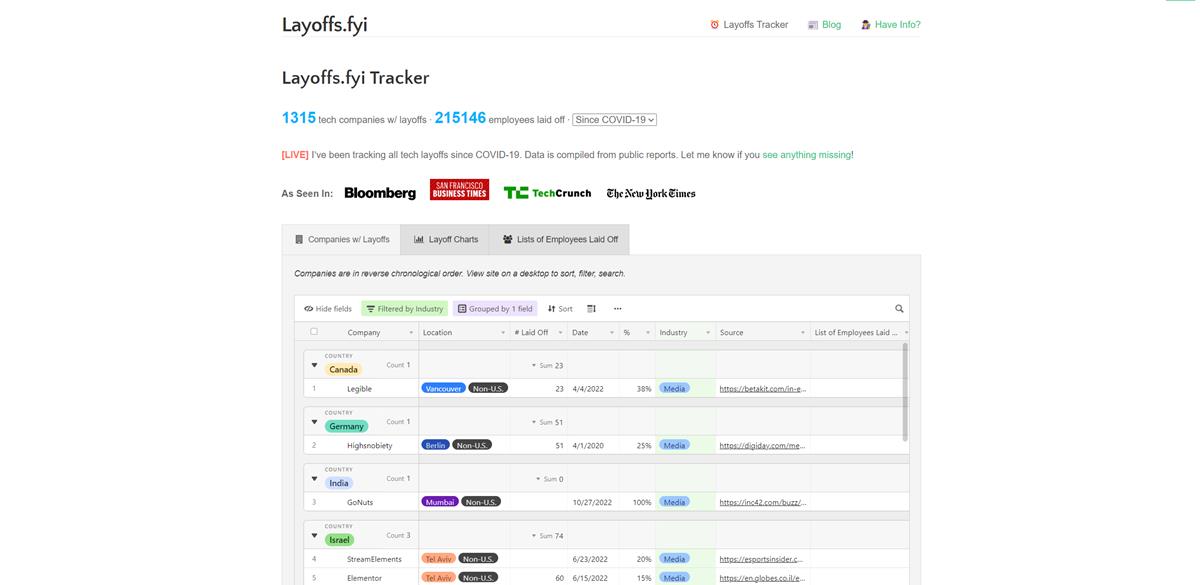This screenshot has width=1200, height=585.
Task: Click Media tag in GoNuts row
Action: [674, 502]
